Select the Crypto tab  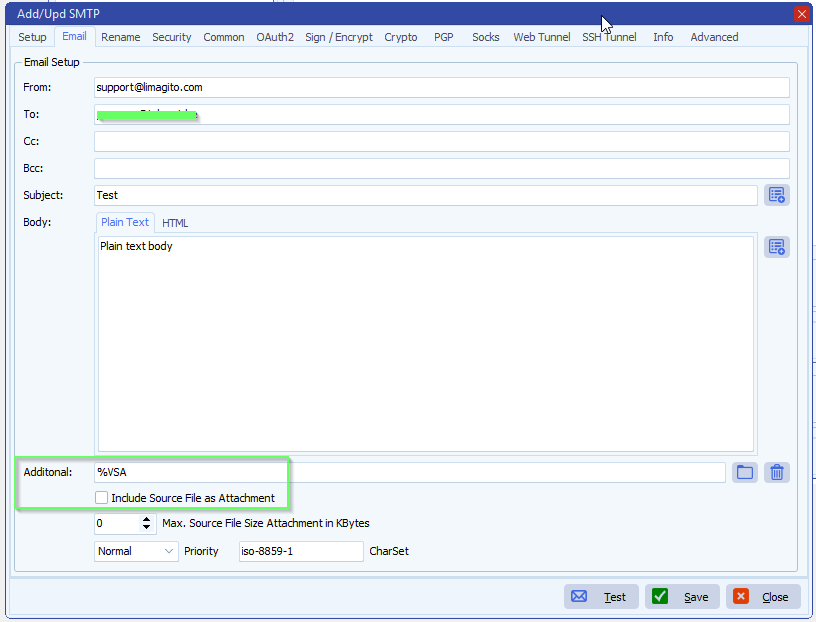point(401,37)
